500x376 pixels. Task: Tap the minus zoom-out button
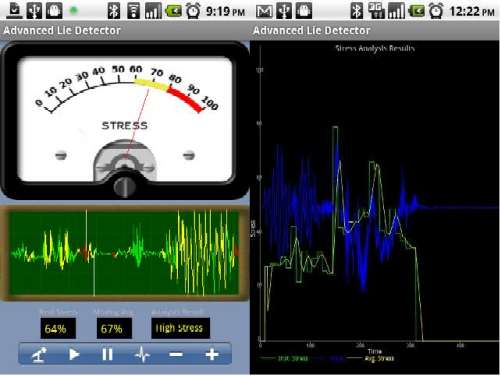176,354
